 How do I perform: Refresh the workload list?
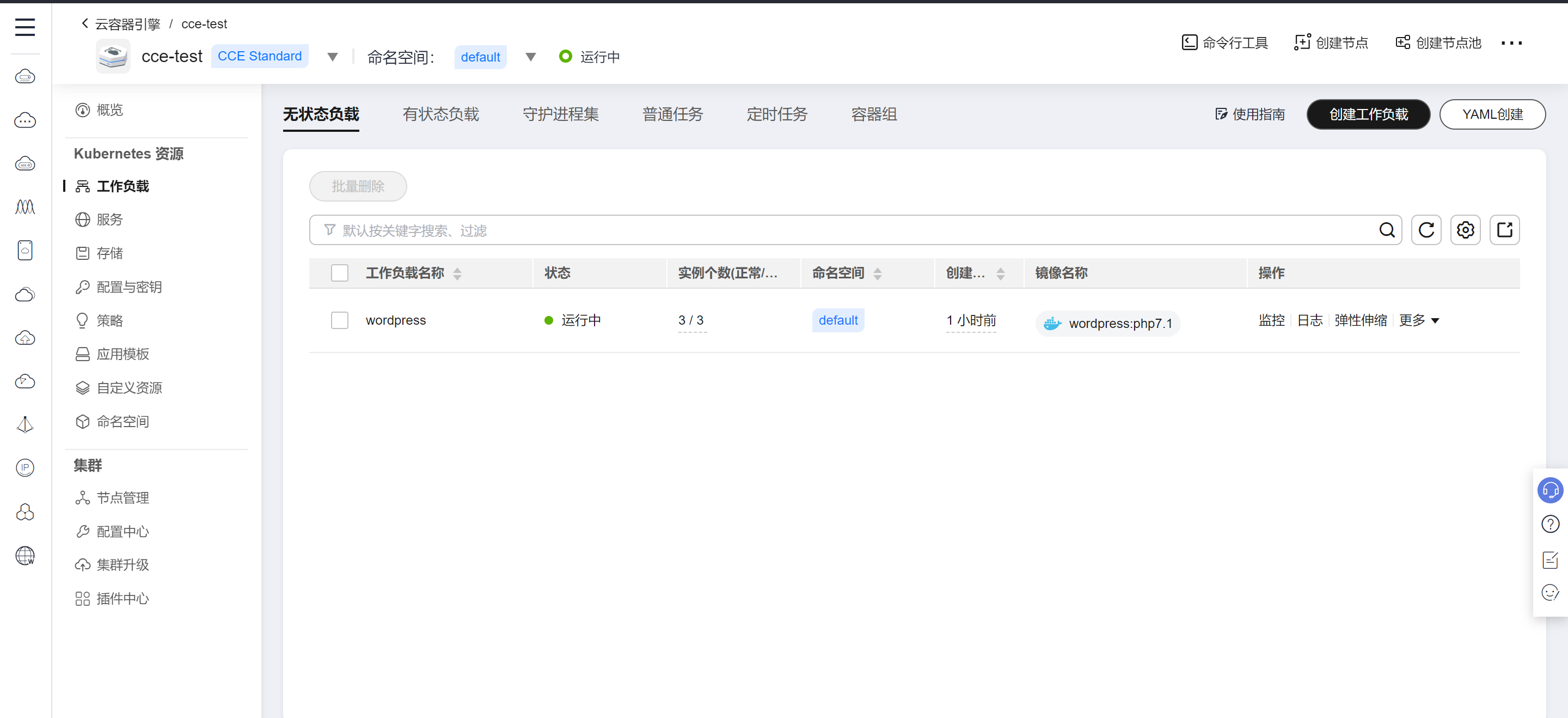(x=1426, y=230)
